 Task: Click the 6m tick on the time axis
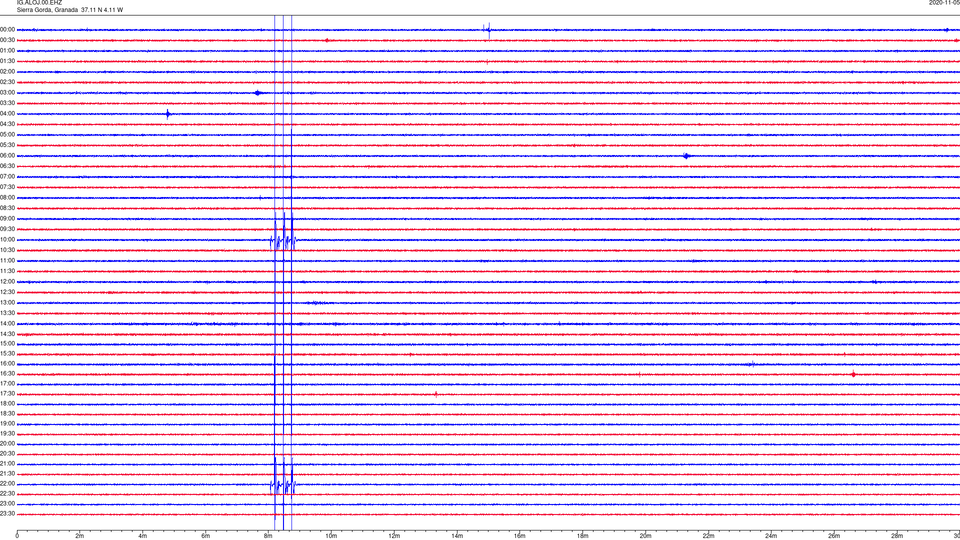(206, 536)
